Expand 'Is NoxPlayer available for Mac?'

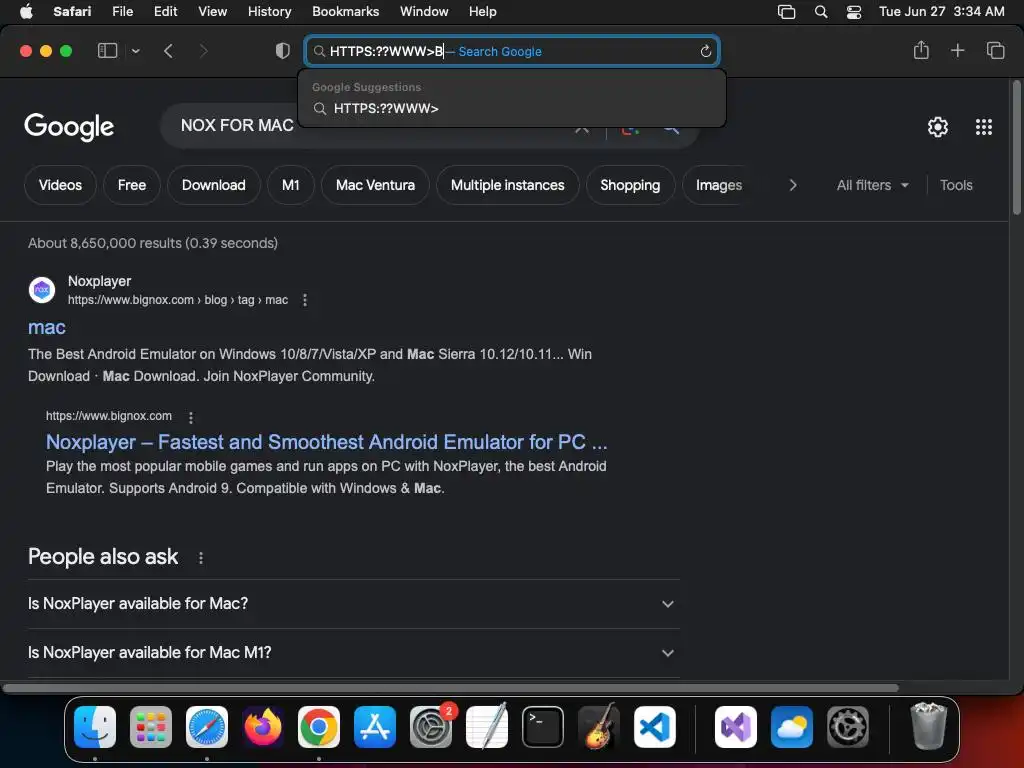[353, 603]
